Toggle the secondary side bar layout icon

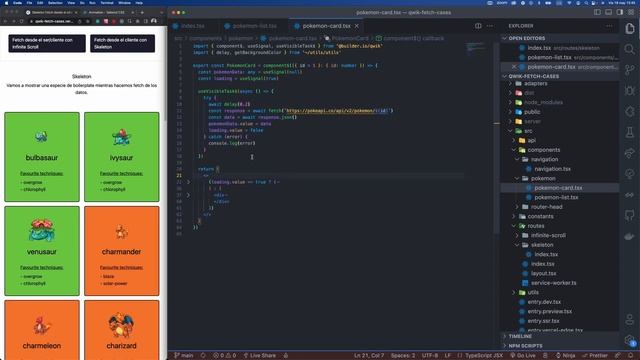click(620, 12)
